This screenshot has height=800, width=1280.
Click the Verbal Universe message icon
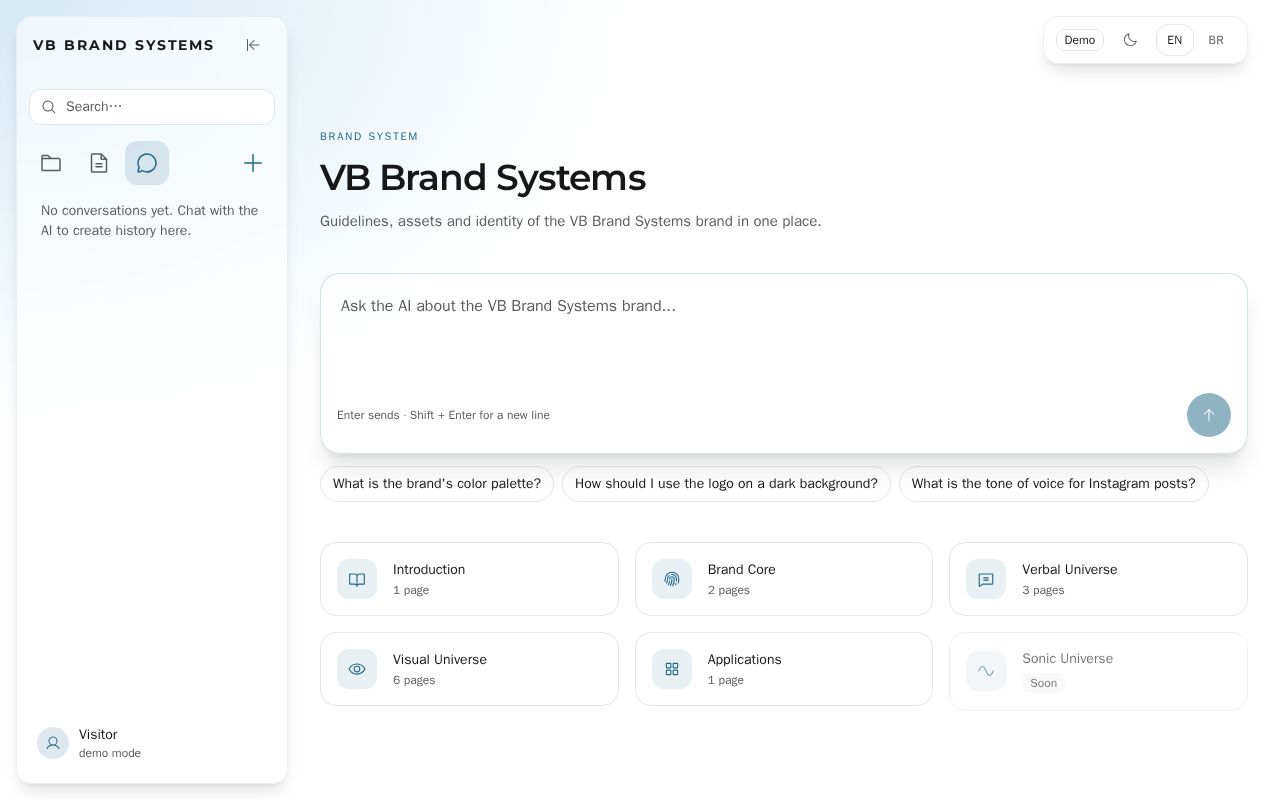pyautogui.click(x=986, y=579)
